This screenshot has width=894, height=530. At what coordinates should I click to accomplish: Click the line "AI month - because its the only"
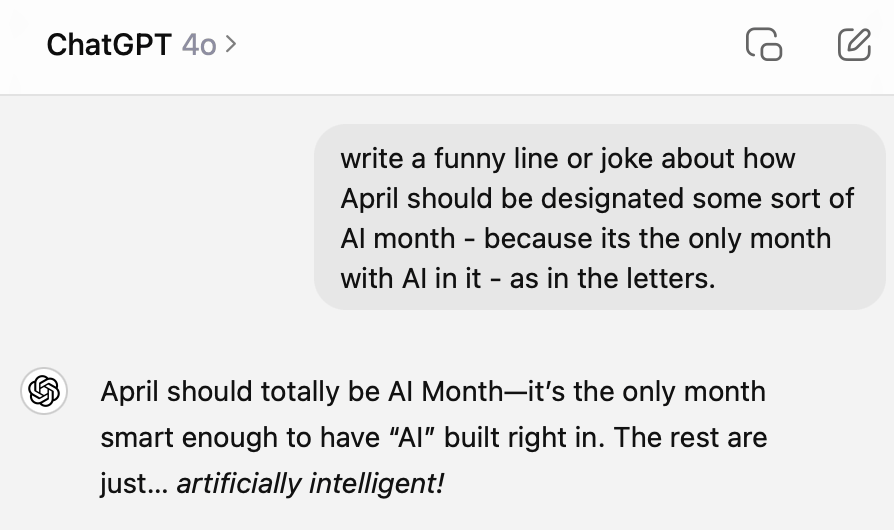[585, 238]
